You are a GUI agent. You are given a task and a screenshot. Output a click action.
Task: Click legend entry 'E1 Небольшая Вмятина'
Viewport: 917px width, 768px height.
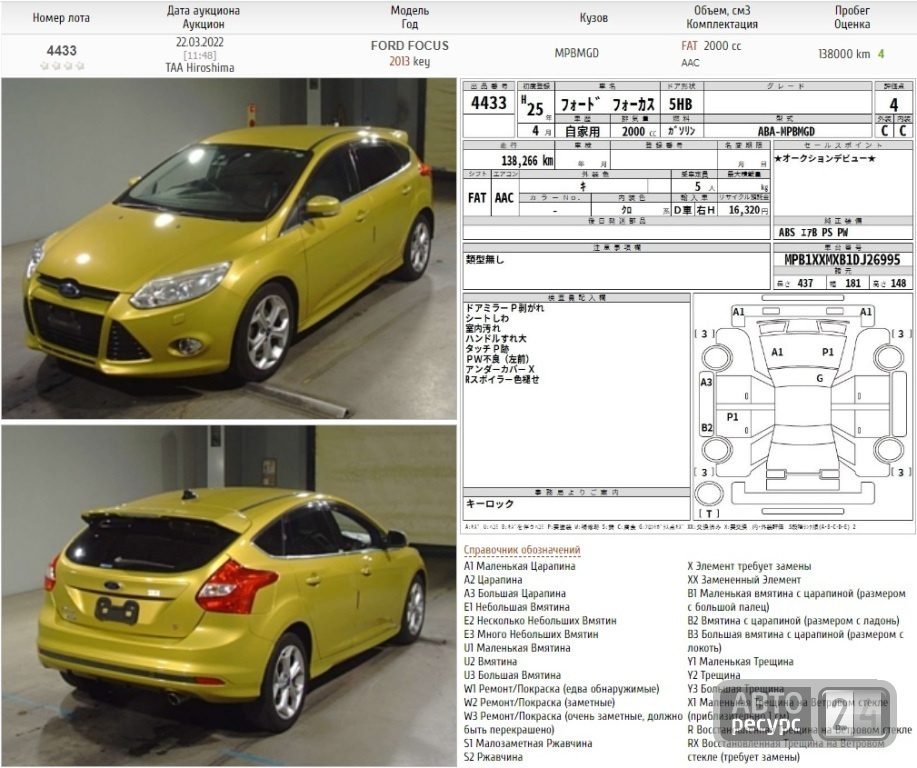516,607
